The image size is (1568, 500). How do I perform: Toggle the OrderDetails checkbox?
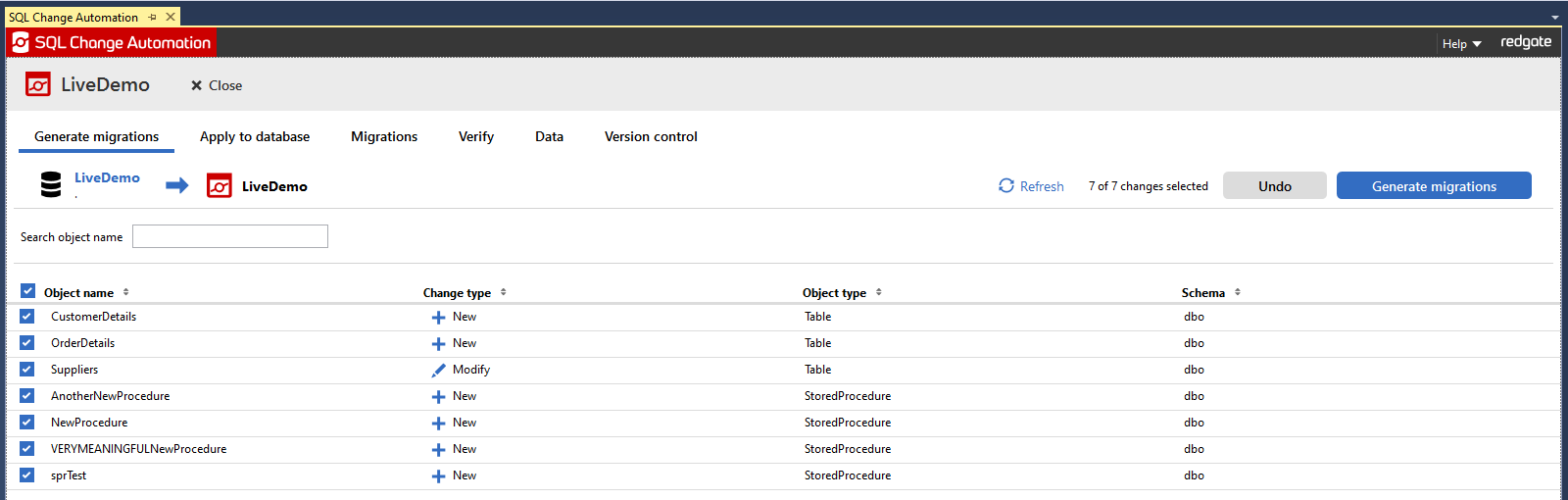27,343
